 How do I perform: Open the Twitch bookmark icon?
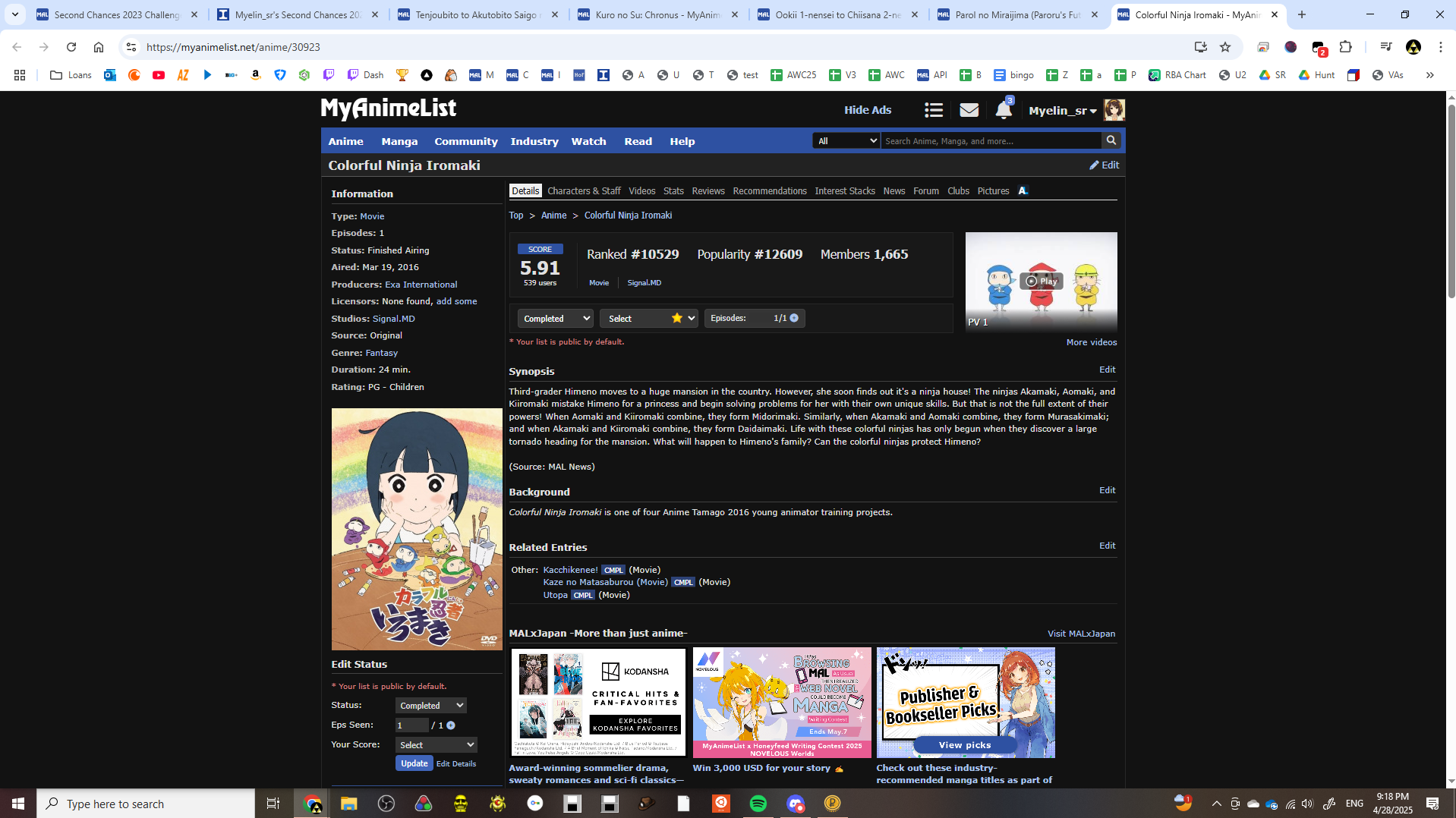[x=329, y=75]
